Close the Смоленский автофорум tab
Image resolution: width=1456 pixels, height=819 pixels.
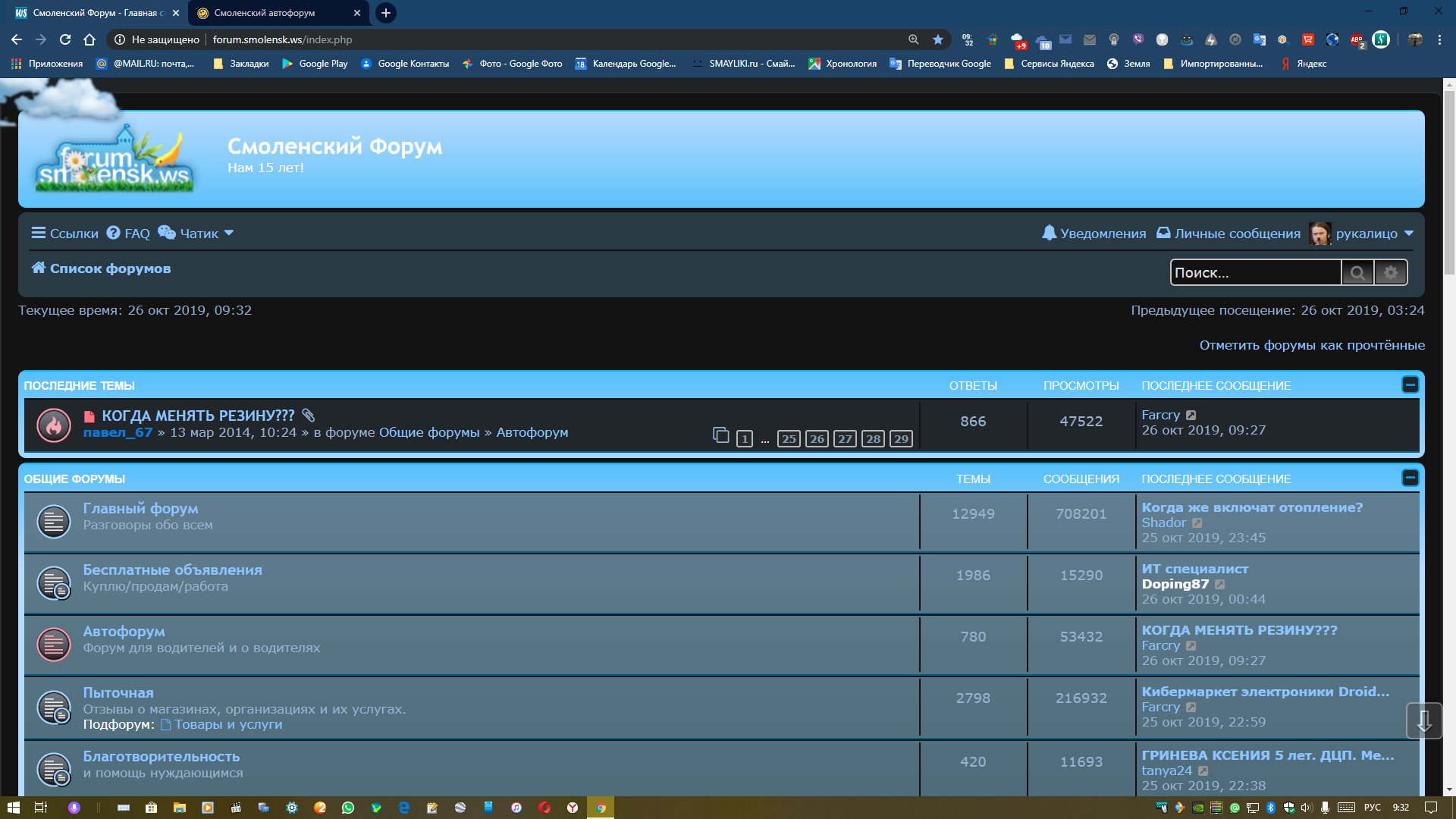357,13
